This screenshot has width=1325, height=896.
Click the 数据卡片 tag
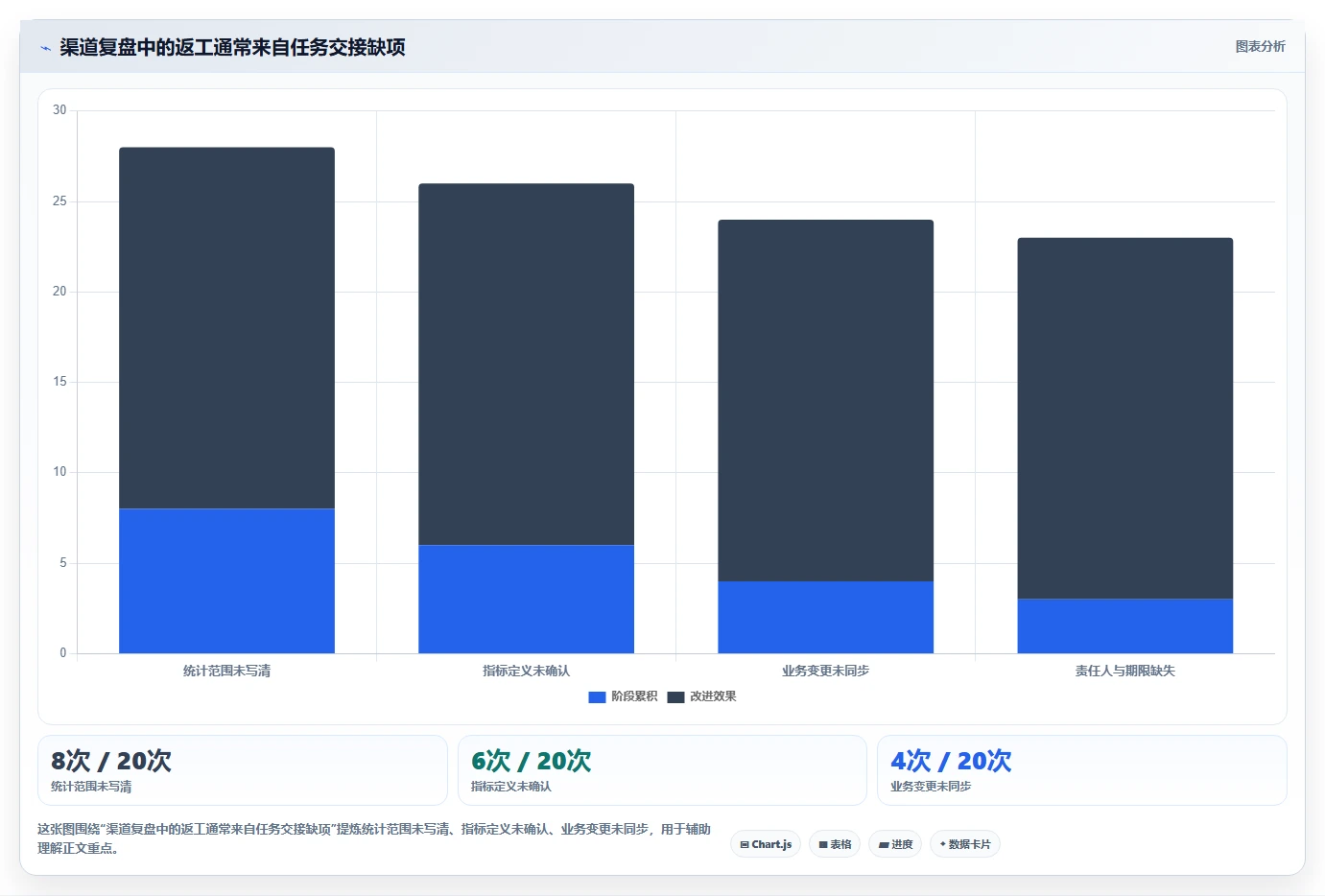click(964, 844)
